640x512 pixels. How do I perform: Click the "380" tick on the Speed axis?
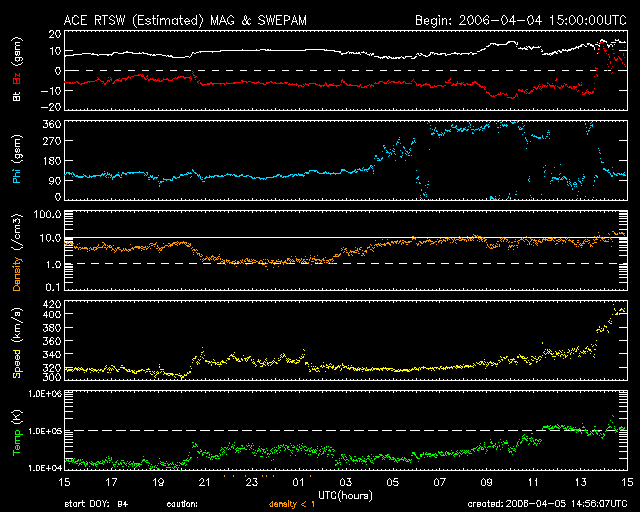coord(52,328)
